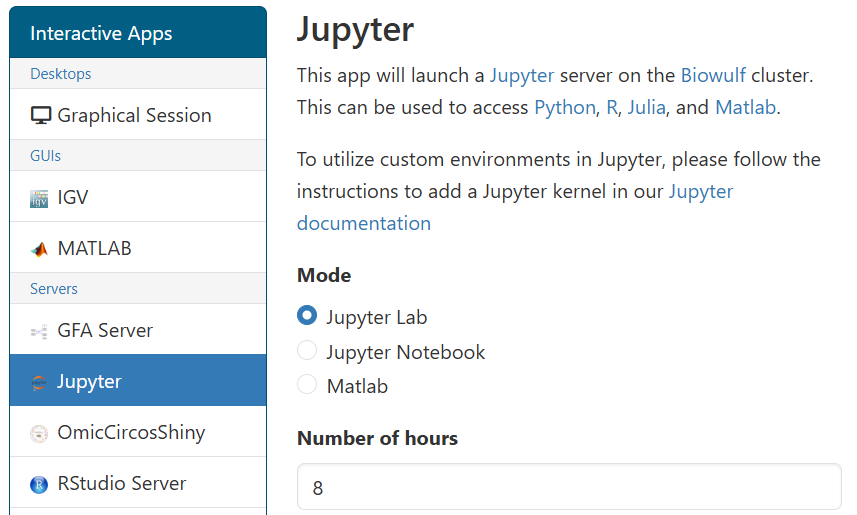The image size is (857, 515).
Task: Open Graphical Session from sidebar
Action: [134, 115]
